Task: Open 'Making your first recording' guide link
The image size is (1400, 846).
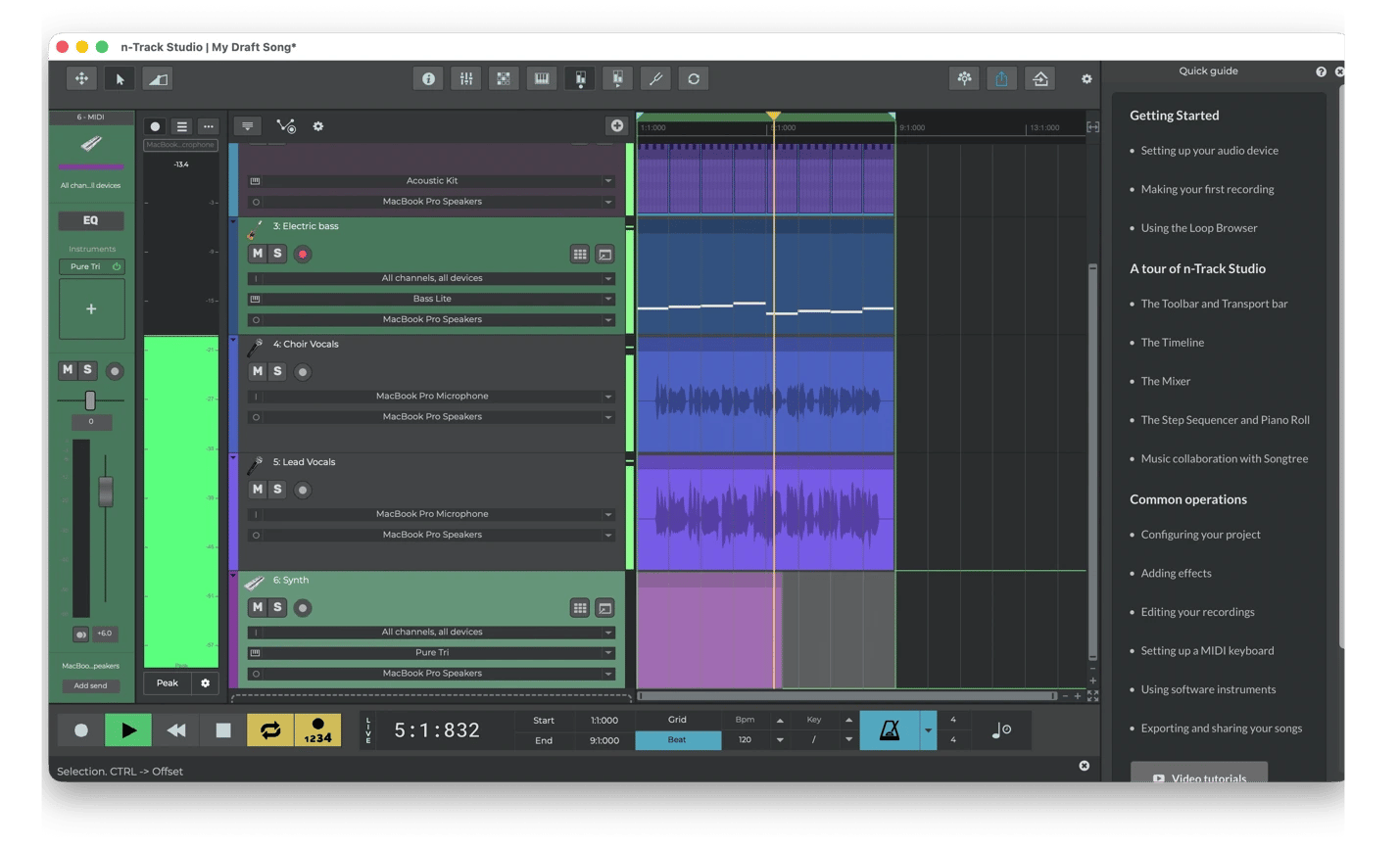Action: click(1207, 190)
